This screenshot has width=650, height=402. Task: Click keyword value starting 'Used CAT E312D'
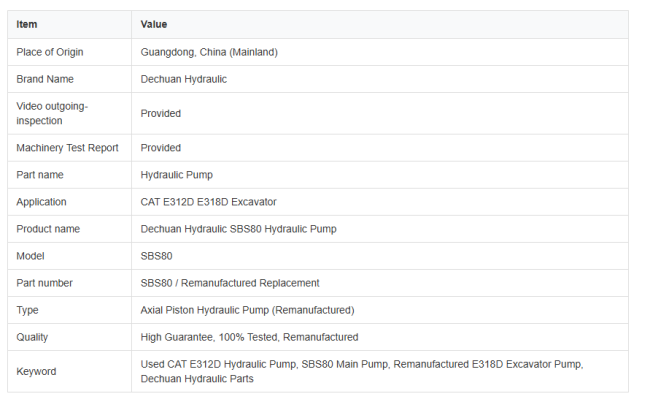tap(362, 371)
